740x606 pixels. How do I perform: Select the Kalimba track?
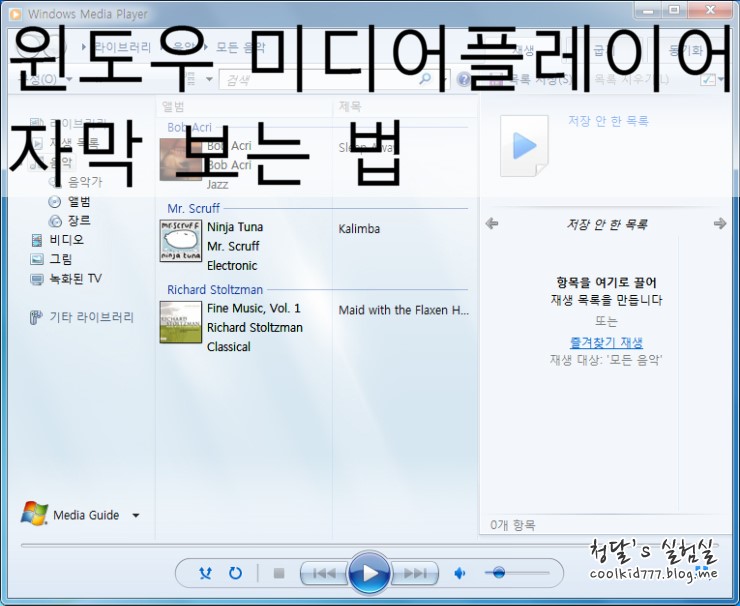coord(359,229)
